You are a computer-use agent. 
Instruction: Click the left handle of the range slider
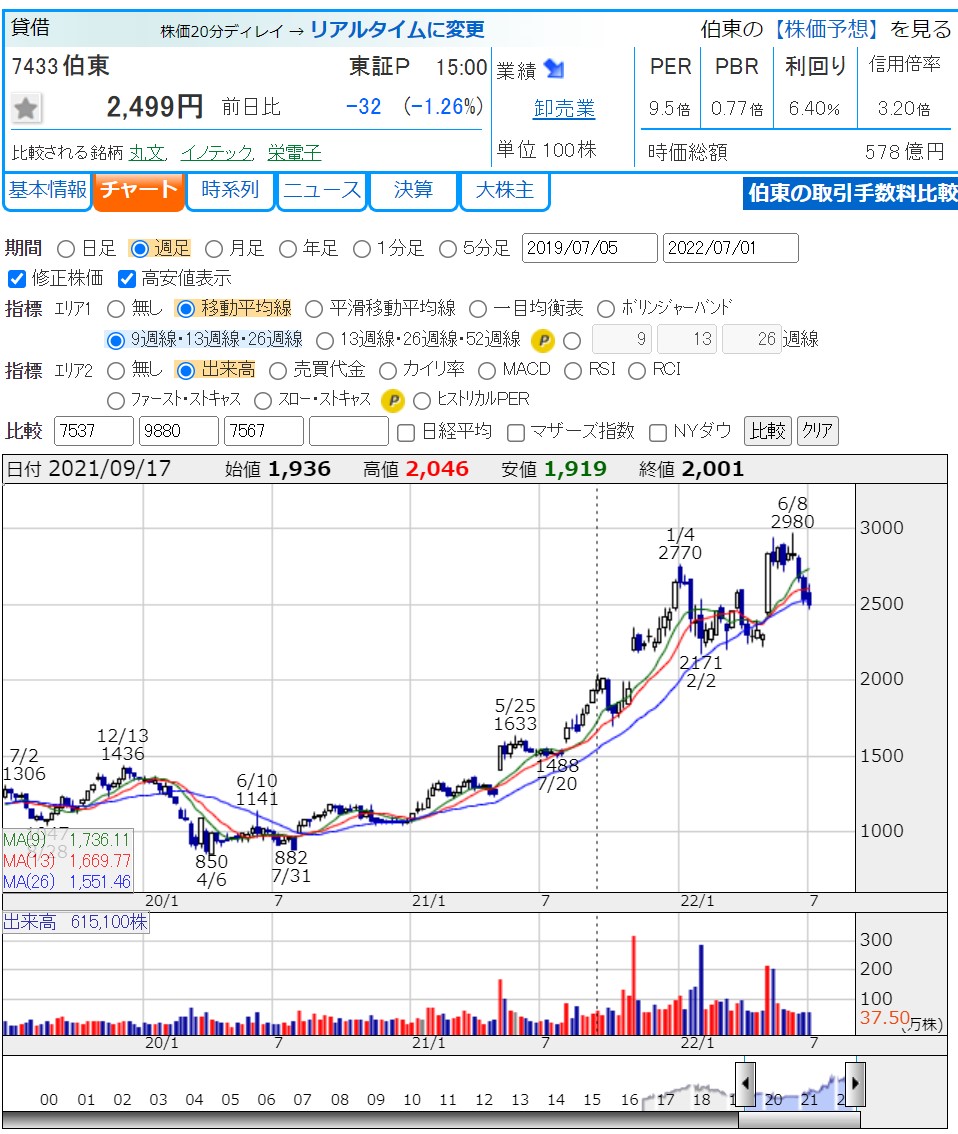[745, 1084]
